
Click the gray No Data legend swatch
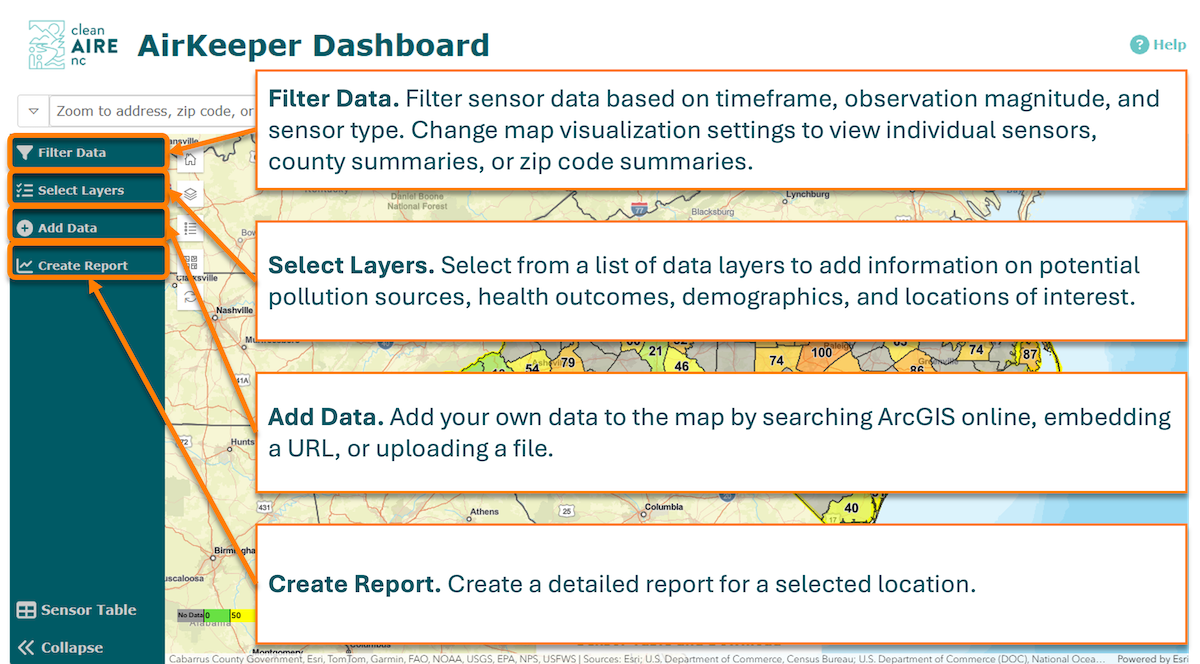[190, 615]
